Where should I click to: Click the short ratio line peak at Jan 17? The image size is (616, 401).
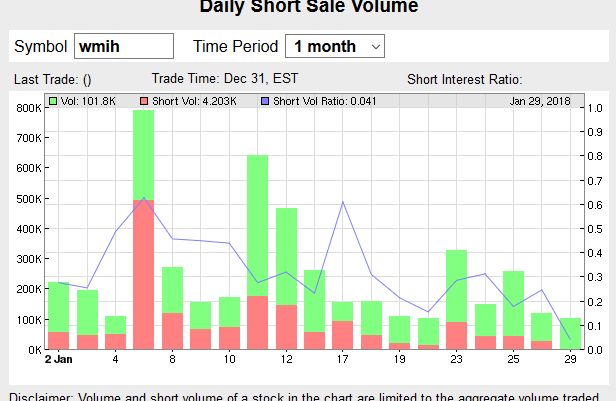(x=343, y=202)
